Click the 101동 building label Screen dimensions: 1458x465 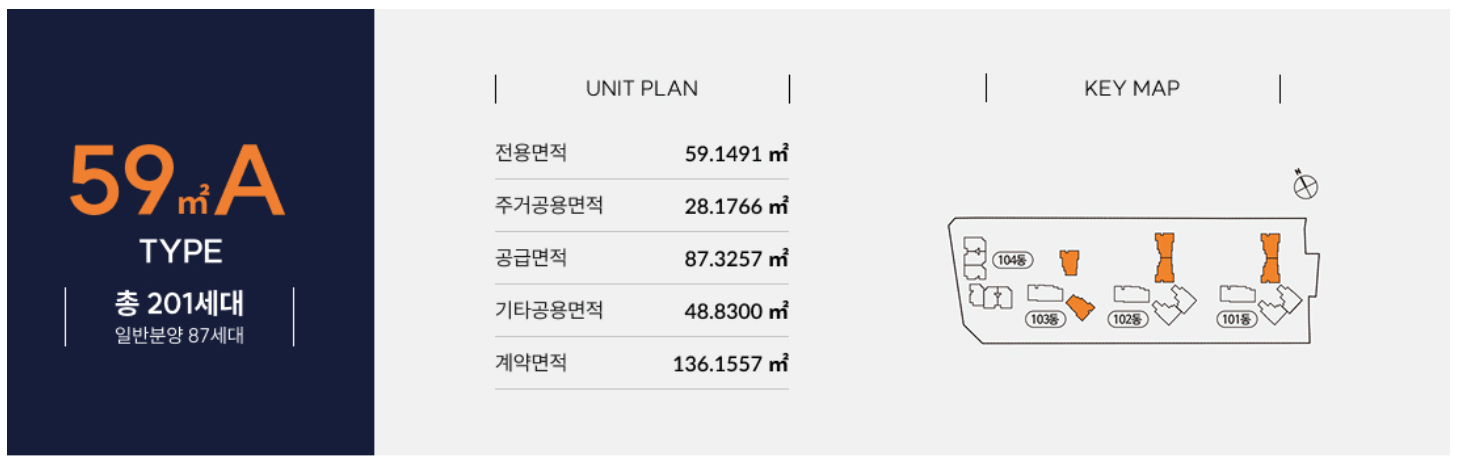pyautogui.click(x=1237, y=320)
